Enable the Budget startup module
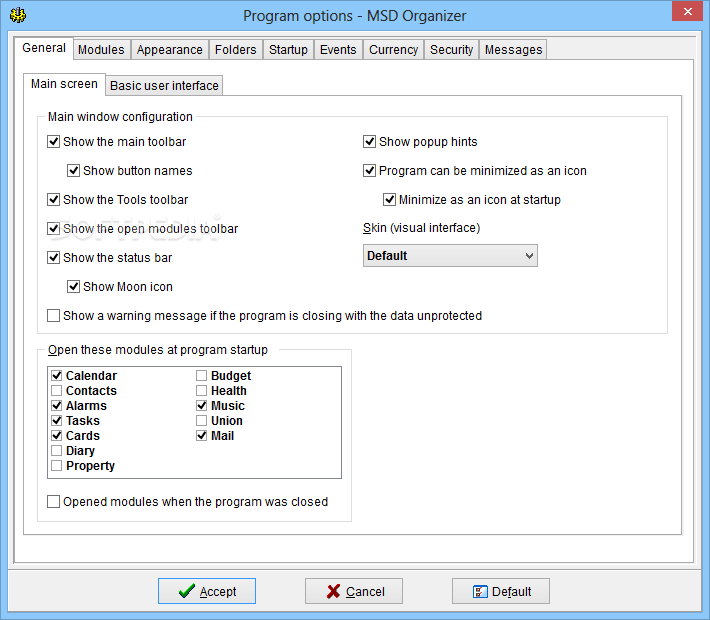This screenshot has width=710, height=620. tap(201, 375)
